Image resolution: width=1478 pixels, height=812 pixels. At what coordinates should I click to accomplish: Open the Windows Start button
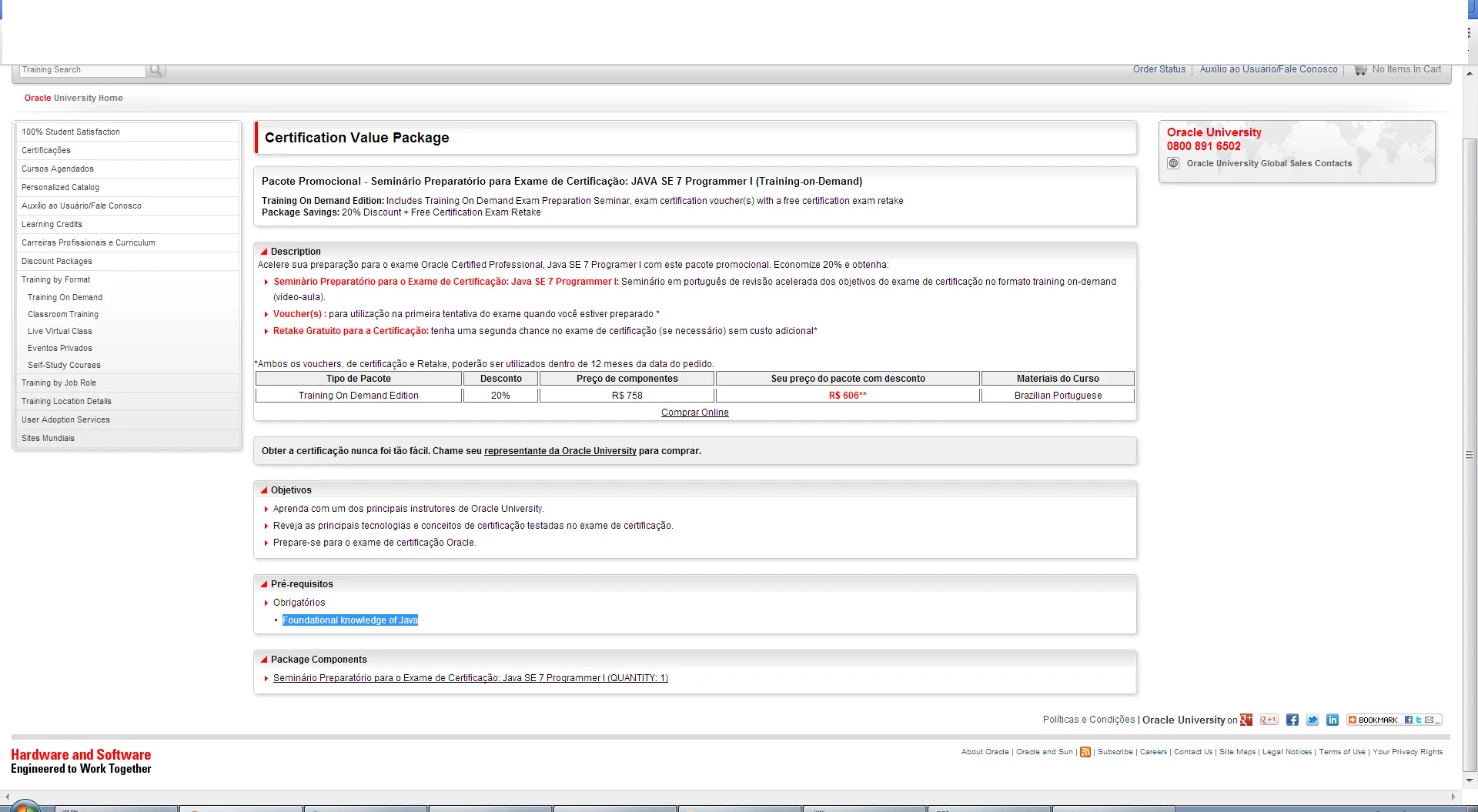point(25,807)
